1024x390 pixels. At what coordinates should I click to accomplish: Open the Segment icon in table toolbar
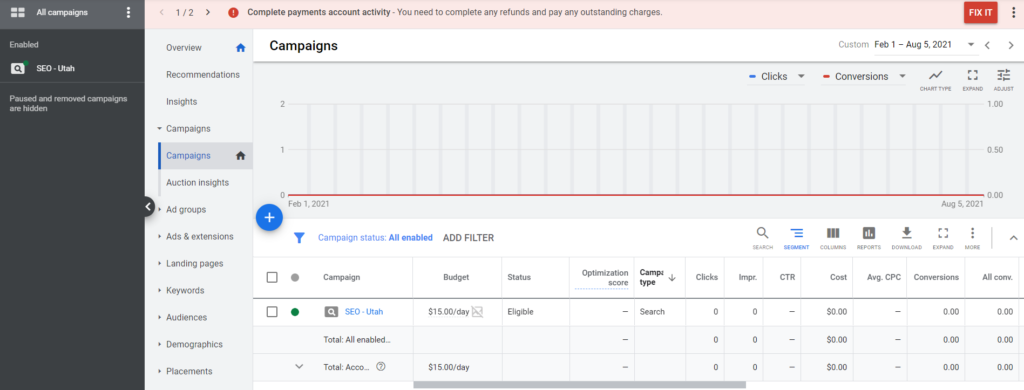click(x=797, y=238)
